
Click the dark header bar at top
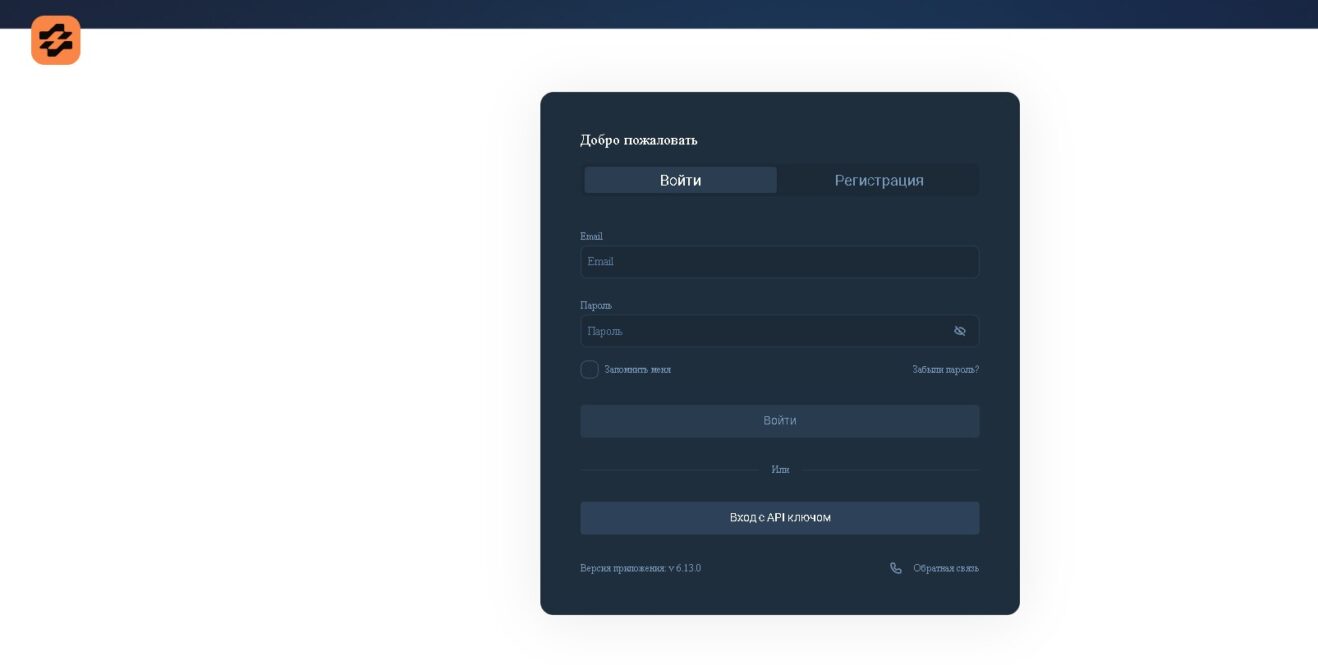659,13
